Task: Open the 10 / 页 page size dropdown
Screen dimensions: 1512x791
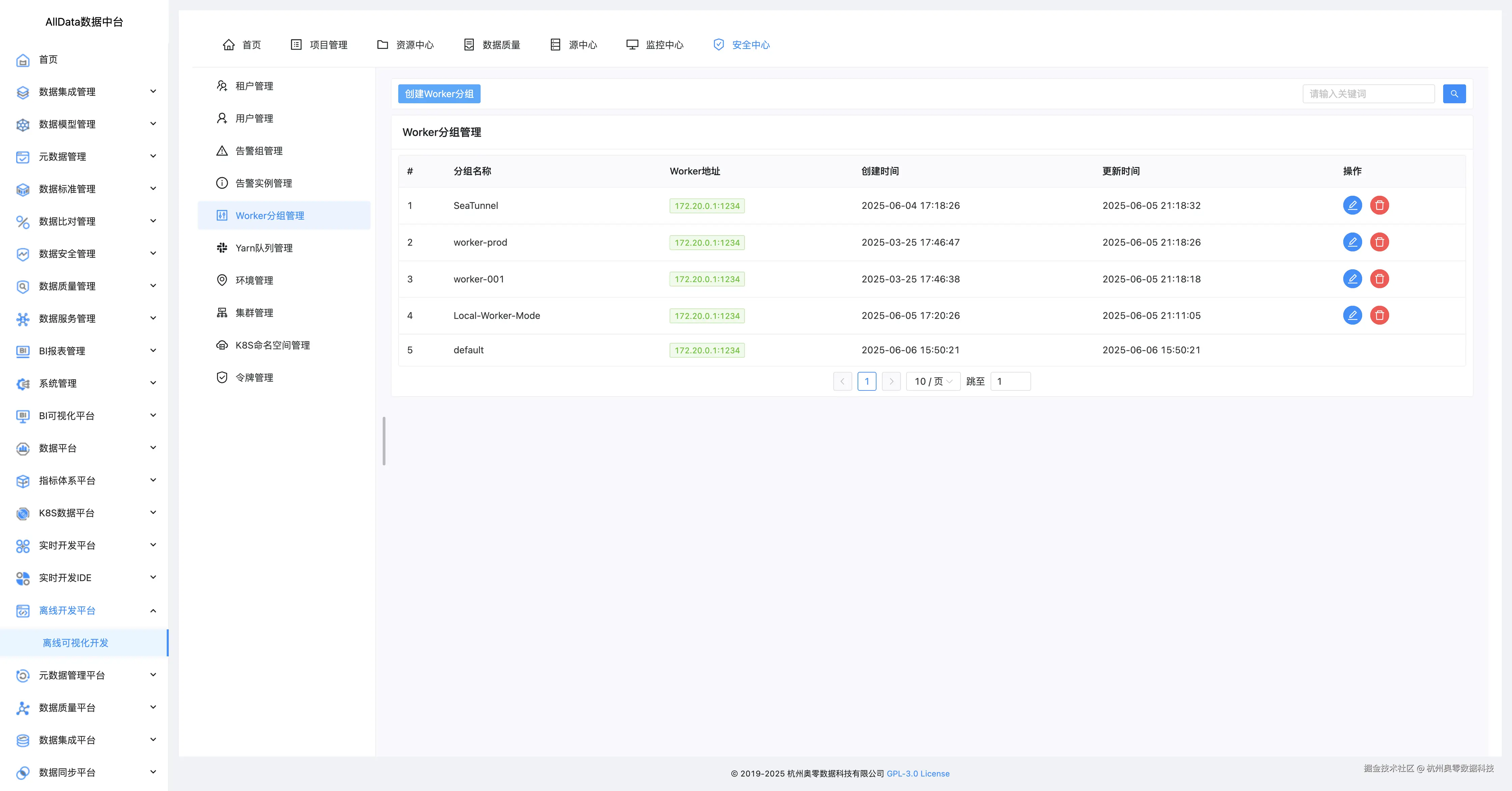Action: pos(933,381)
